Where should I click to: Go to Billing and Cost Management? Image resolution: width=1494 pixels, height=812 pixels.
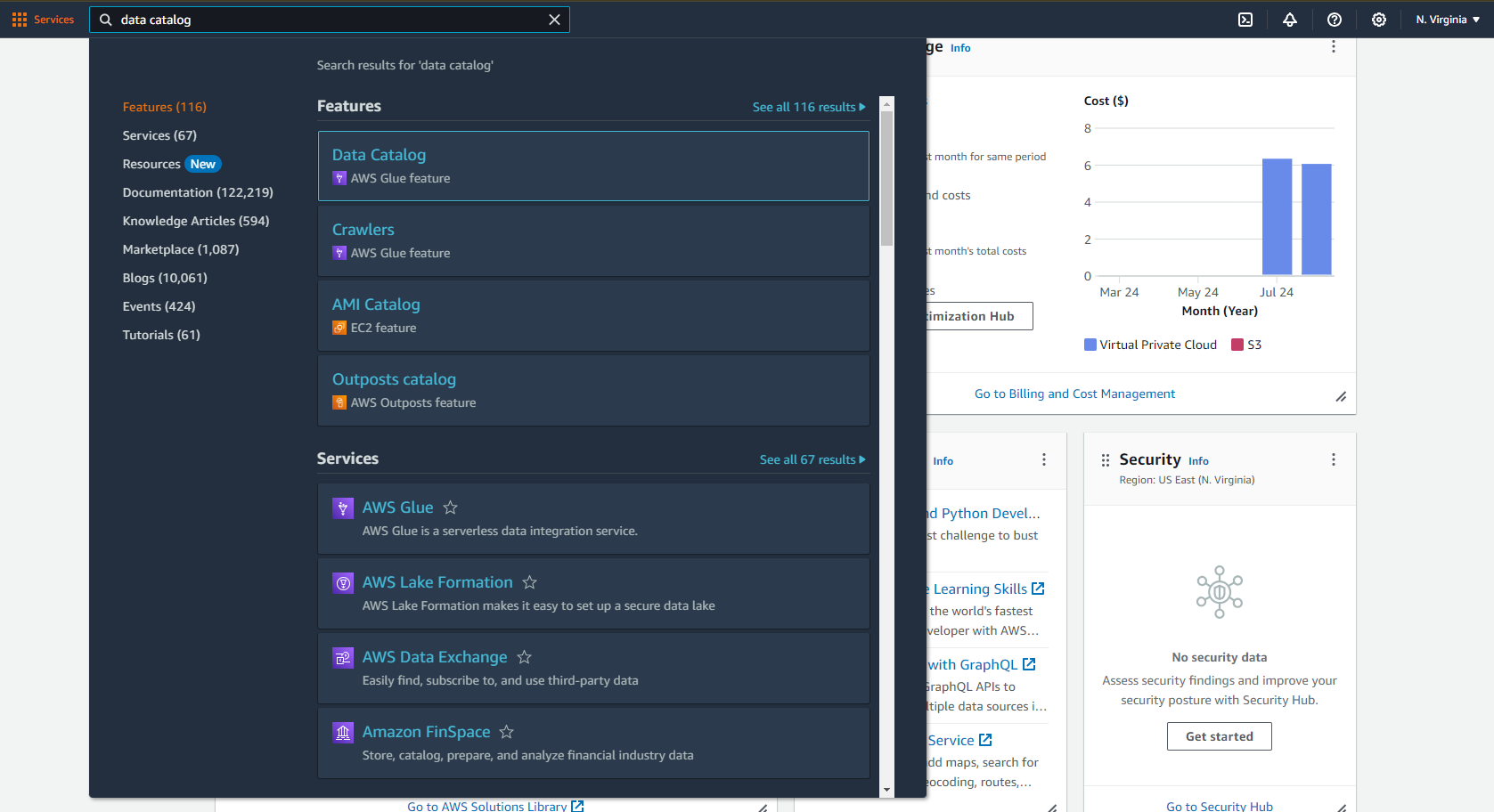point(1074,394)
